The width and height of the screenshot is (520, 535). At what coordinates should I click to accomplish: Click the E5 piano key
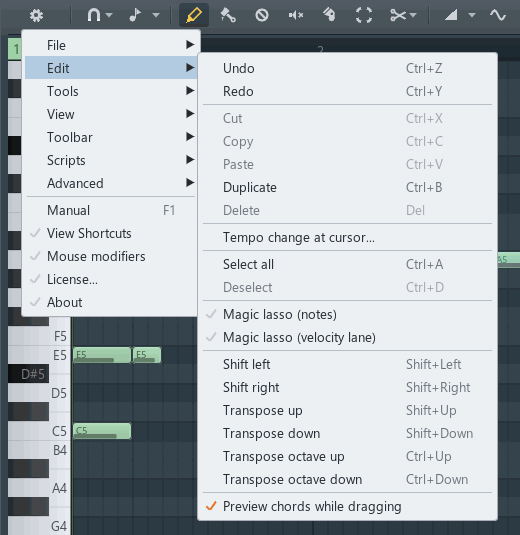click(x=39, y=355)
